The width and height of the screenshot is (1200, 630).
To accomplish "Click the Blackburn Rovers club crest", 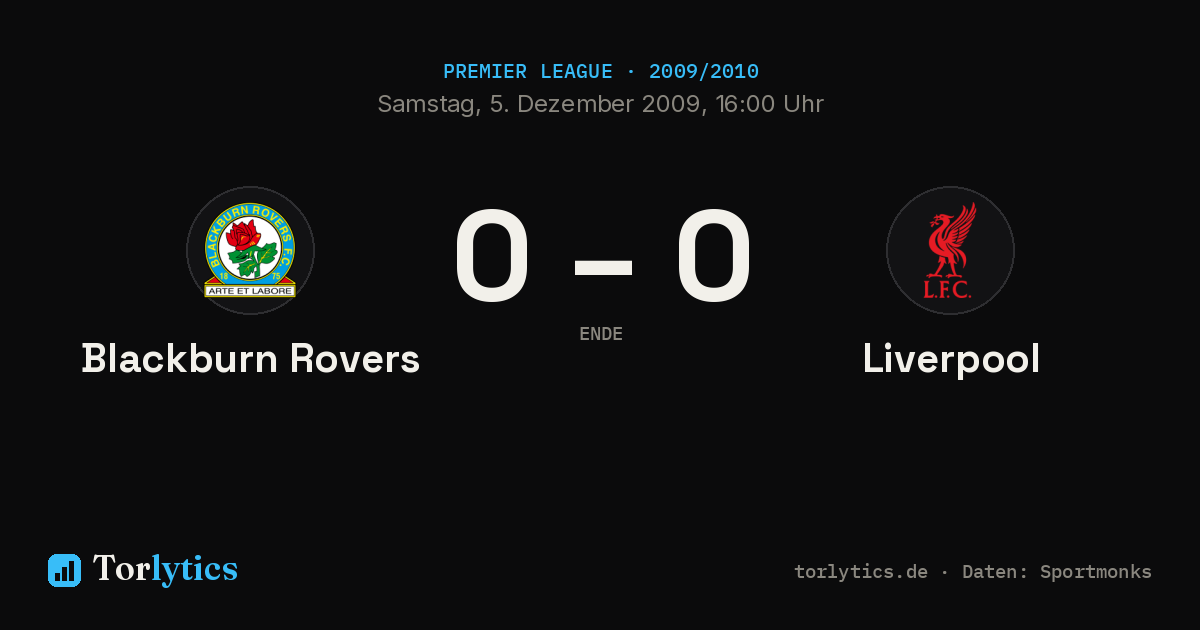I will pyautogui.click(x=250, y=250).
